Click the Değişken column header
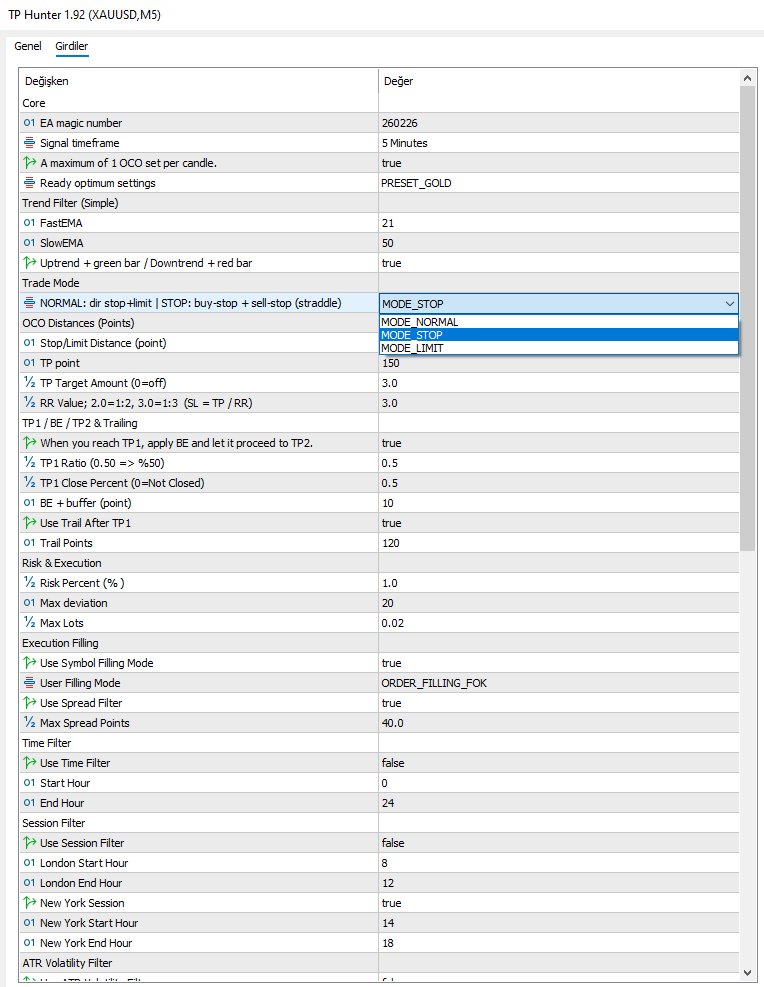The width and height of the screenshot is (764, 987). pos(199,81)
